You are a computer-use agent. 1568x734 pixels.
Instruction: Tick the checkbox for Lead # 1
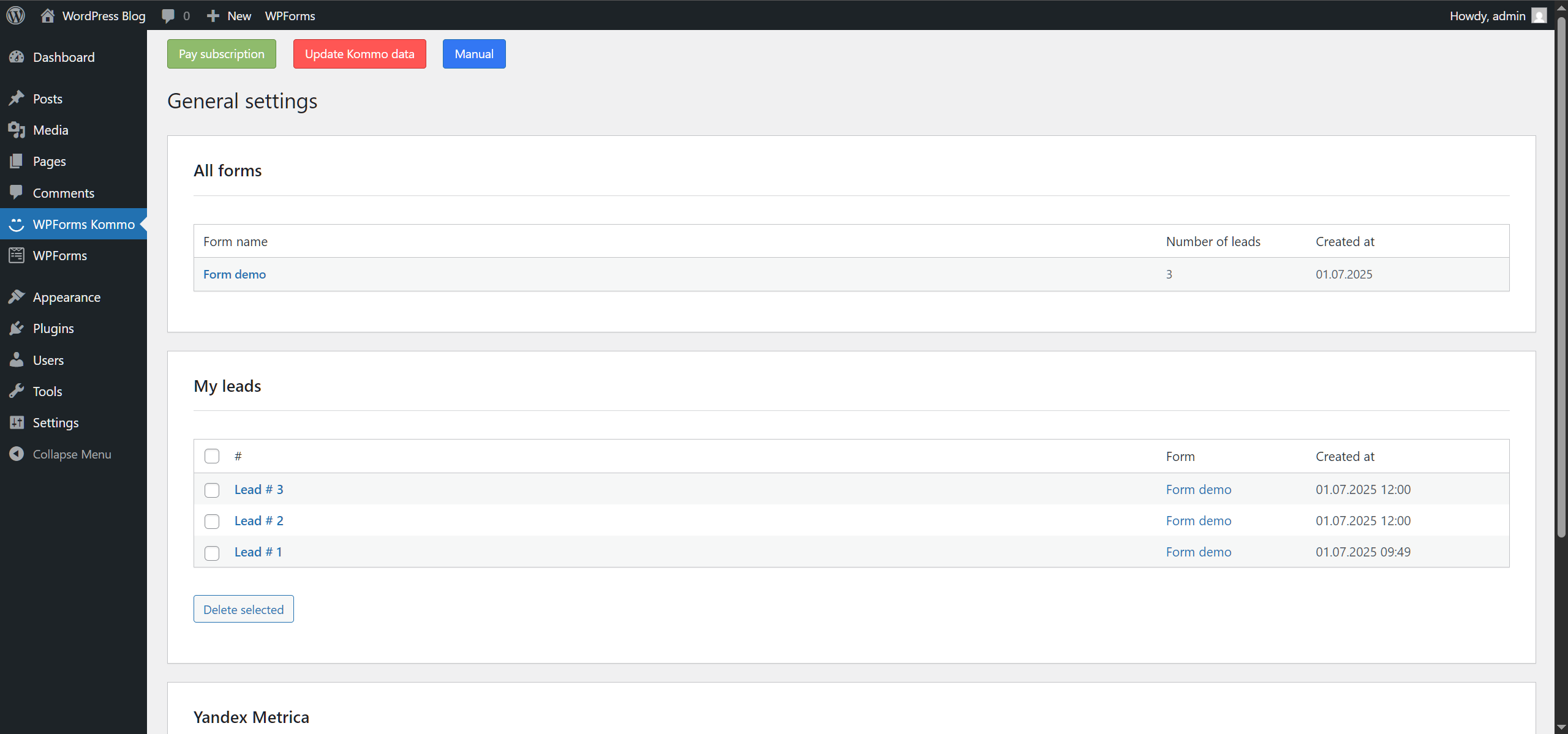211,553
